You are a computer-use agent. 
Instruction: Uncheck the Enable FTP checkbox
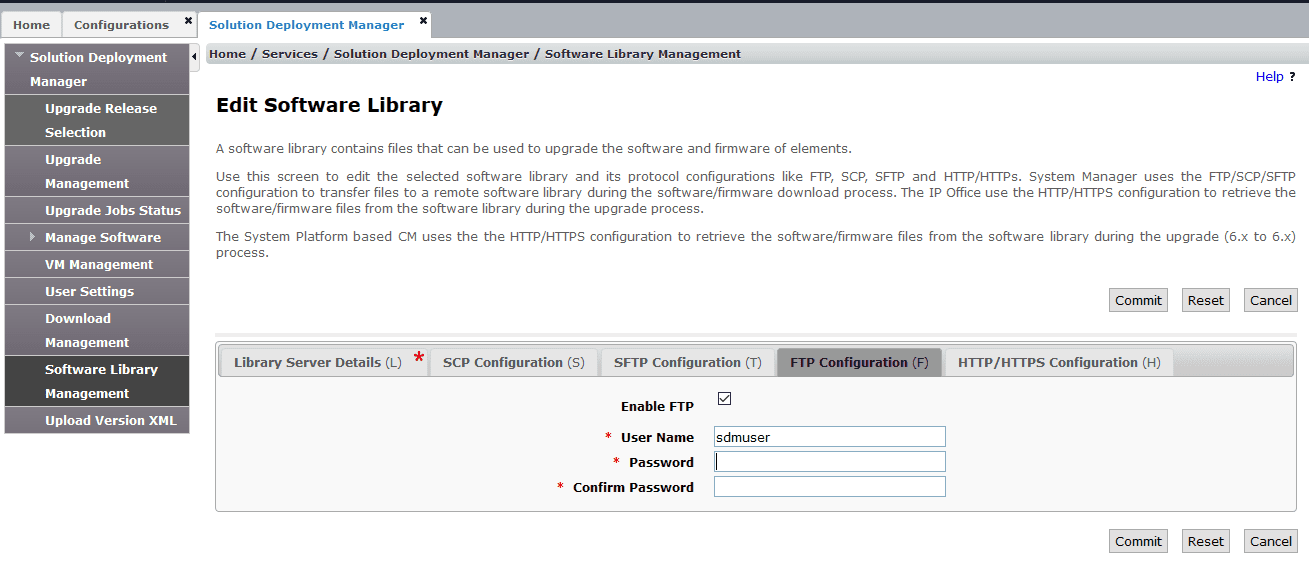click(x=725, y=399)
